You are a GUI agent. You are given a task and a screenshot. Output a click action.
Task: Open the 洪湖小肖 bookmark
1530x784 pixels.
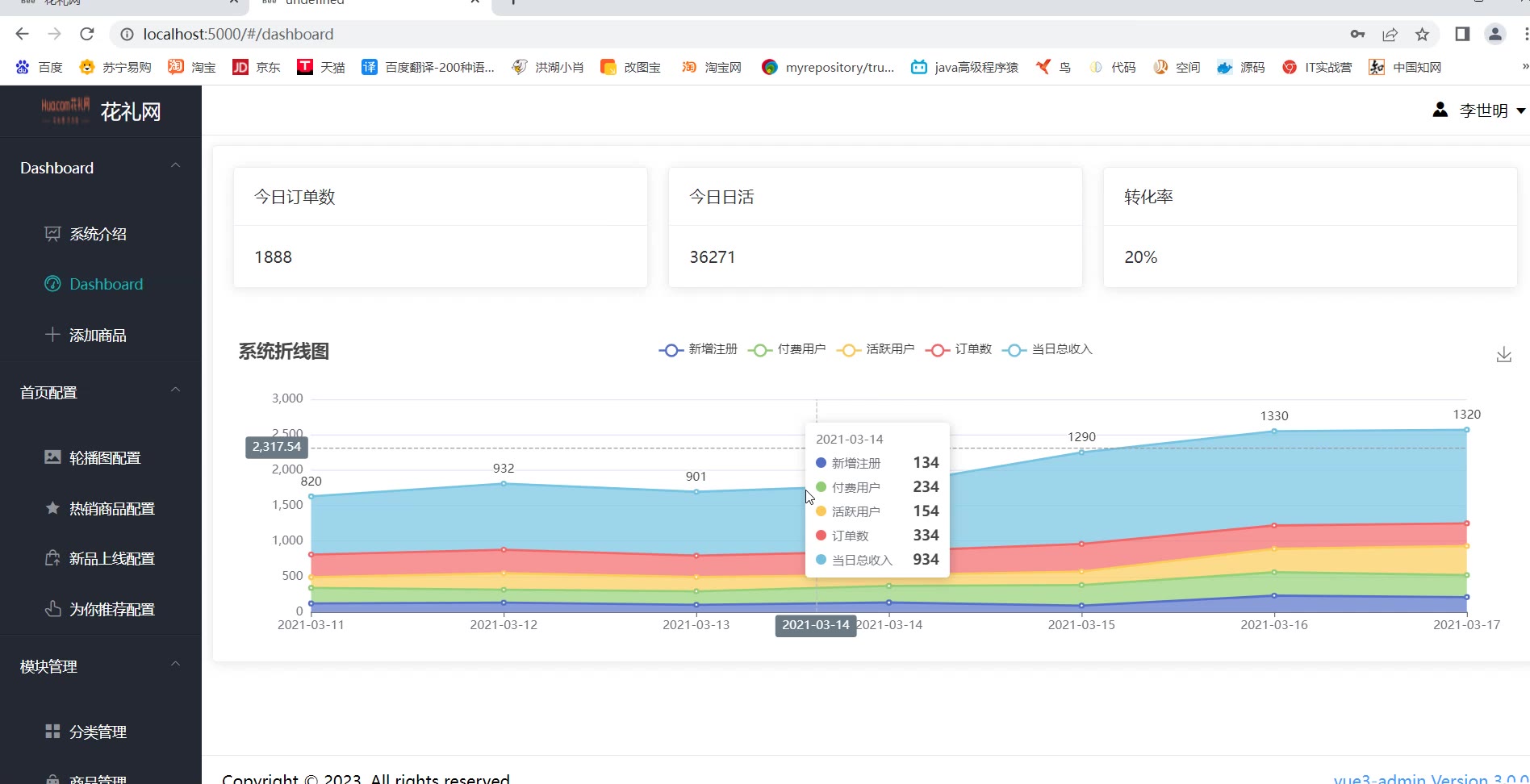(547, 67)
